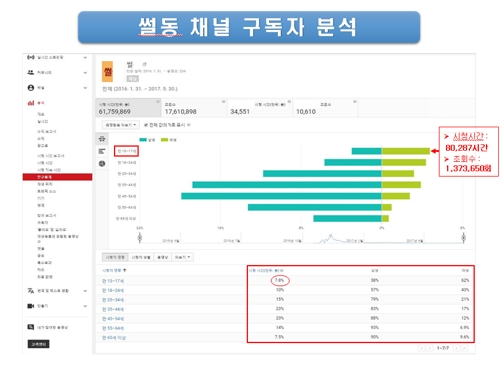Toggle the percent-of-total display checkbox

pos(146,125)
